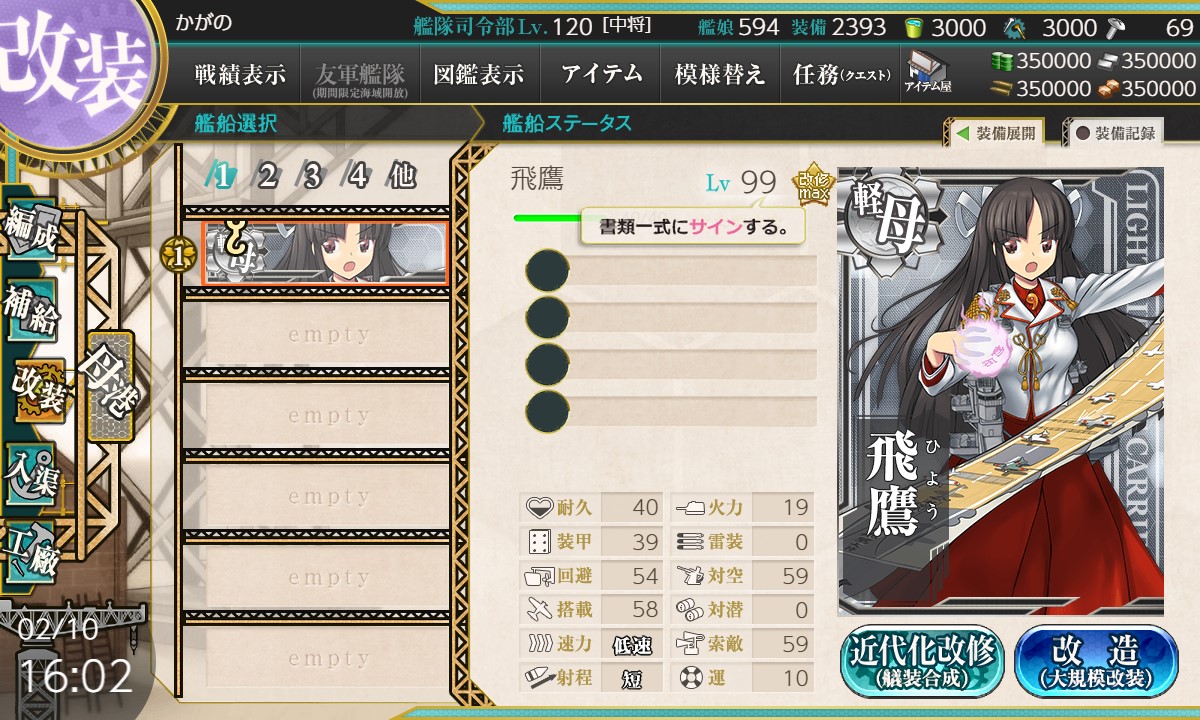Open the 図鑑表示 encyclopedia menu
The image size is (1200, 720).
pos(479,74)
